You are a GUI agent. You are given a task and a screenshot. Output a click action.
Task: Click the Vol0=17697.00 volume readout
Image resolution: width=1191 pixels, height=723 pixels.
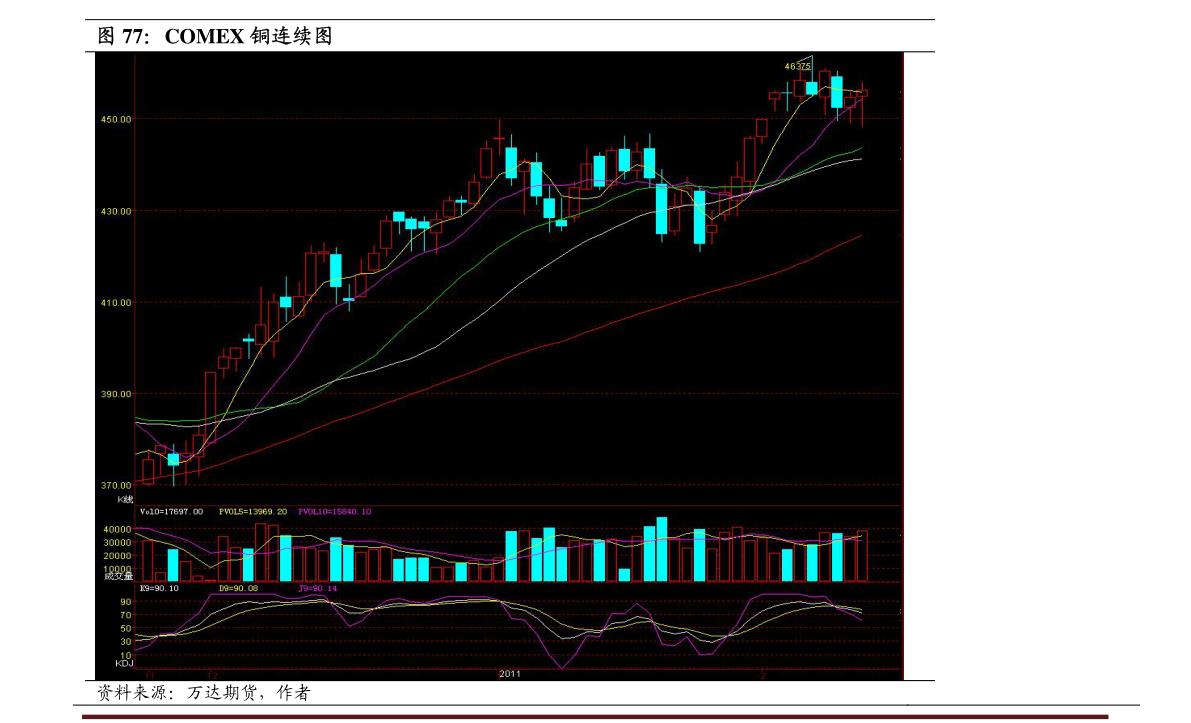point(171,512)
